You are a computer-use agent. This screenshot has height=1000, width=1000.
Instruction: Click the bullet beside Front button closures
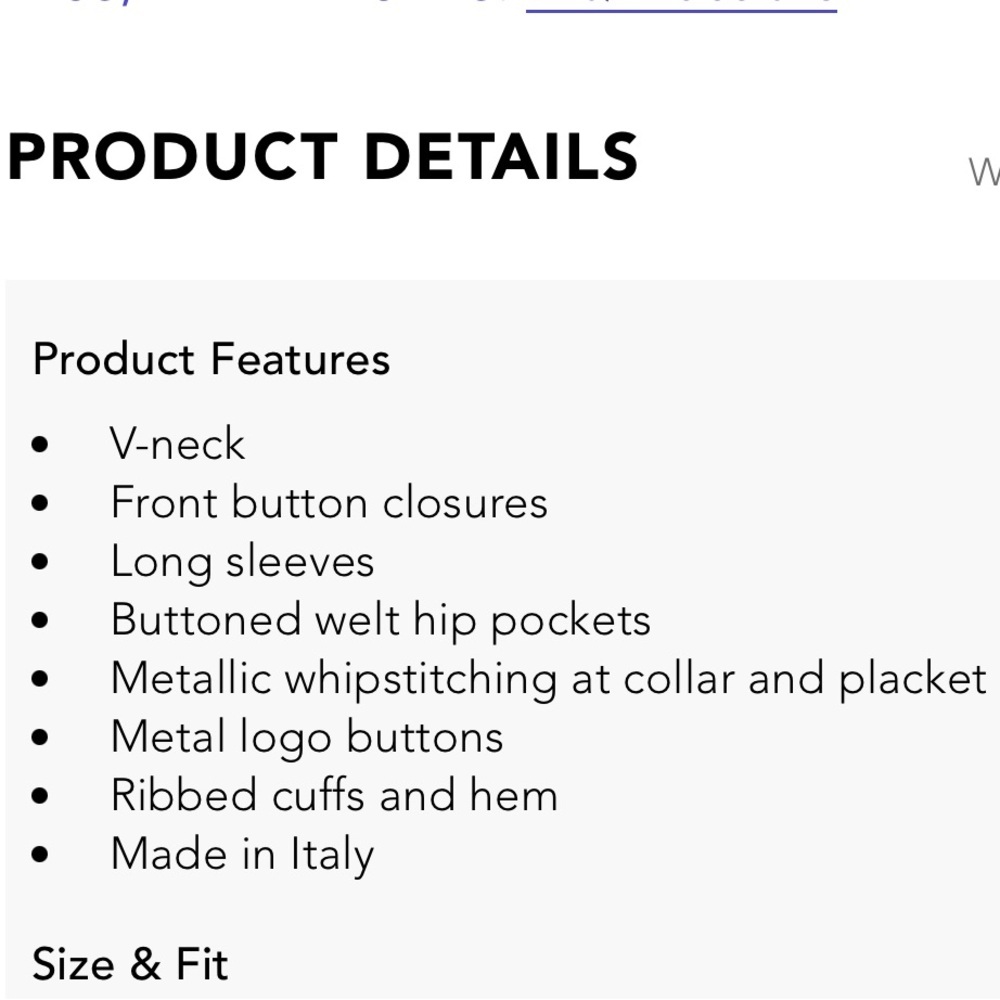[40, 503]
